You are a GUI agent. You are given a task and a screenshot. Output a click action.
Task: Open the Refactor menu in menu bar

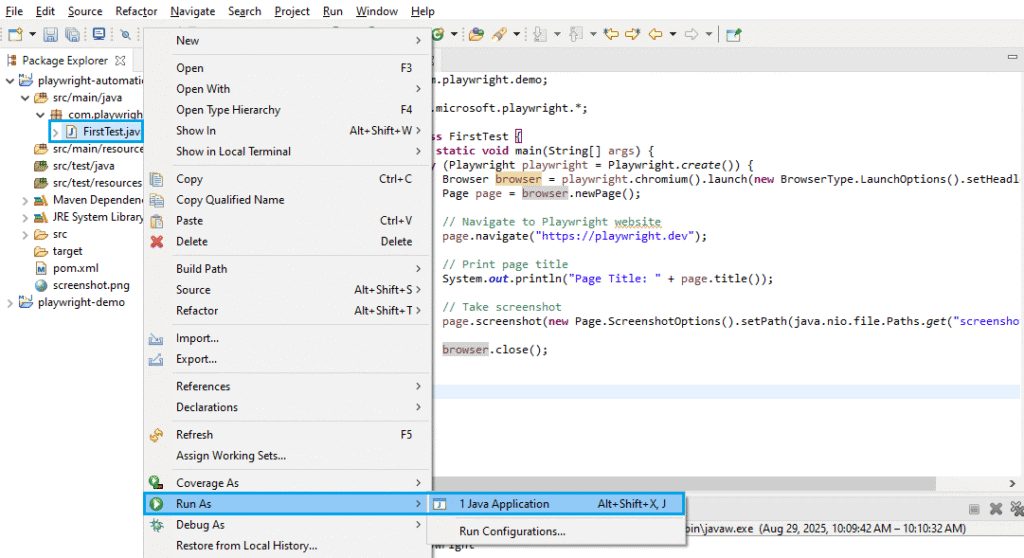coord(136,11)
